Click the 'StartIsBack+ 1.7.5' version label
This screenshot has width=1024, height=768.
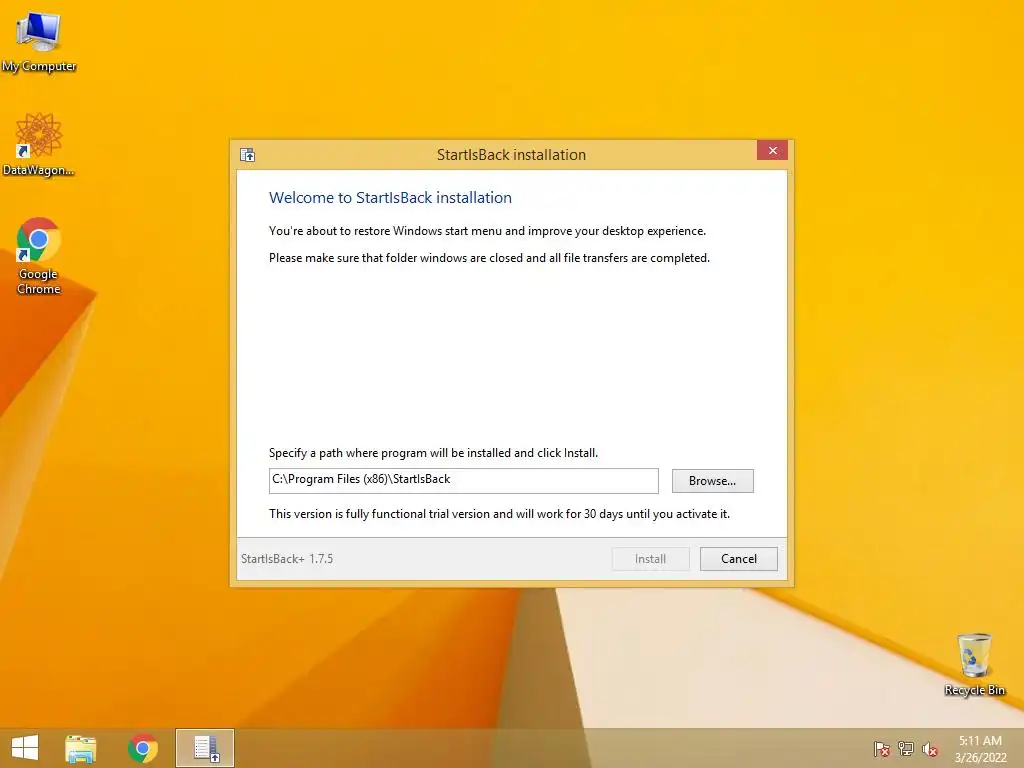[287, 559]
